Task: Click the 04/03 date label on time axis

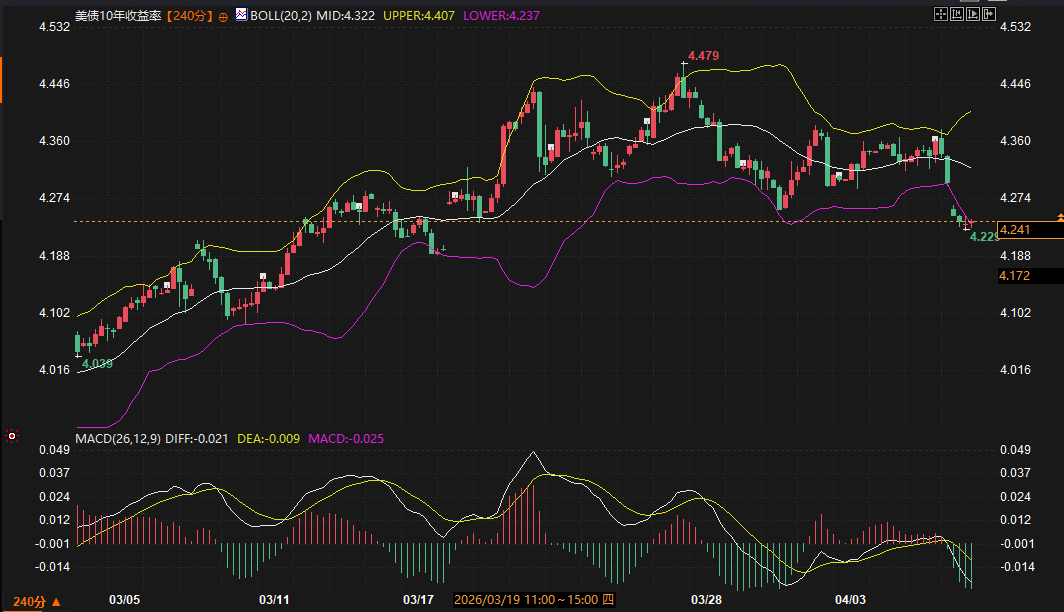Action: click(850, 600)
